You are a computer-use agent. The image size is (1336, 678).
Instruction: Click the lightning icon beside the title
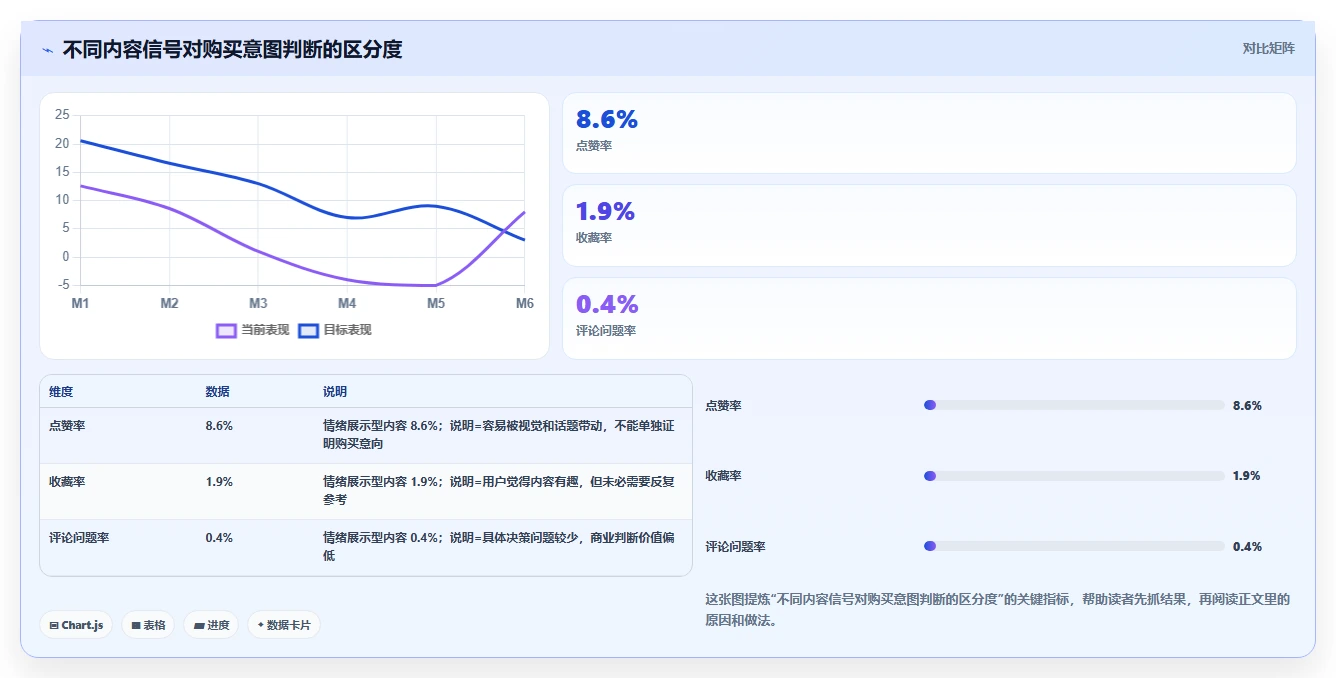click(x=47, y=50)
